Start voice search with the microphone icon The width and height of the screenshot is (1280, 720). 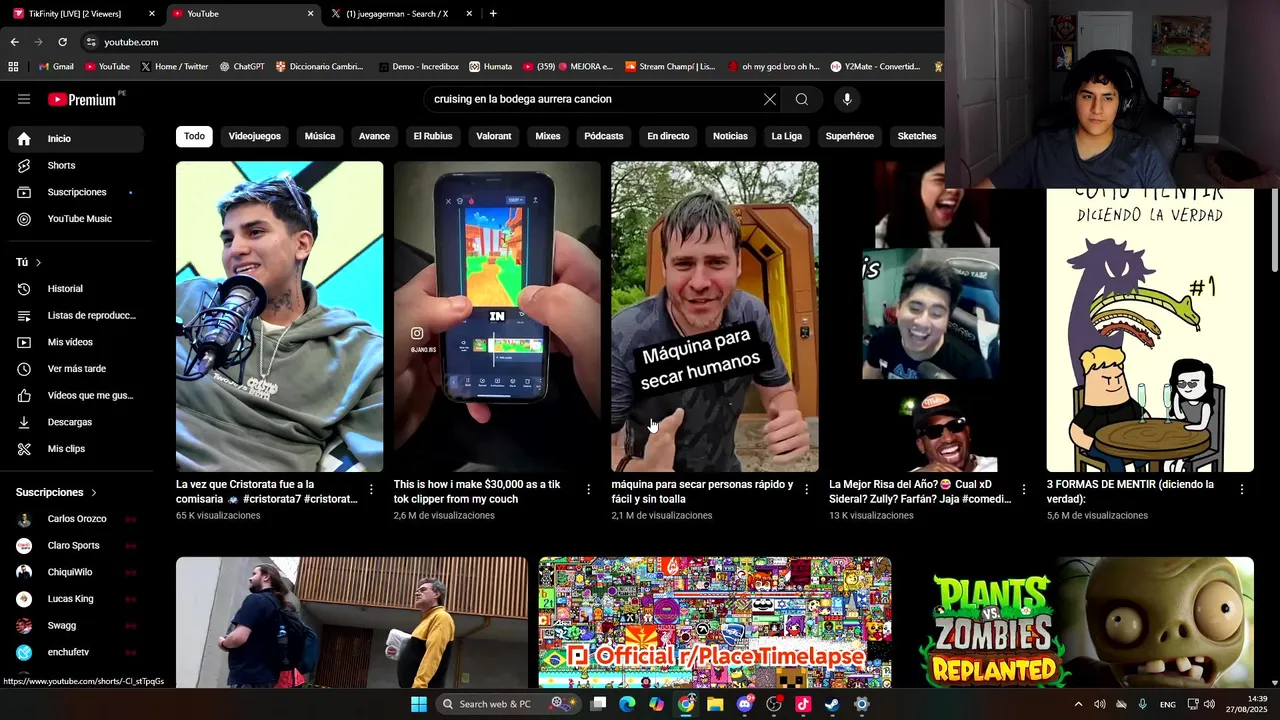click(847, 99)
